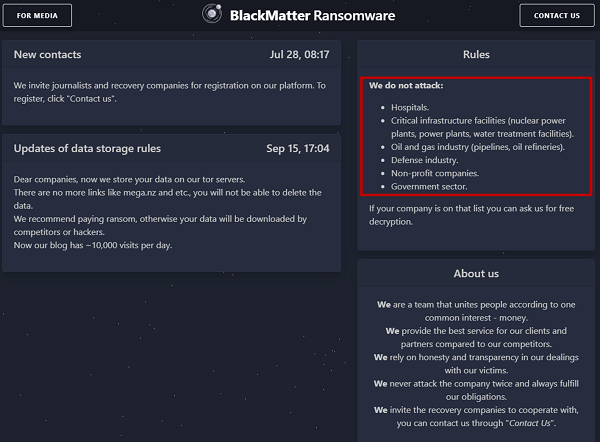The image size is (600, 442).
Task: Select the Government sector list entry
Action: coord(429,186)
